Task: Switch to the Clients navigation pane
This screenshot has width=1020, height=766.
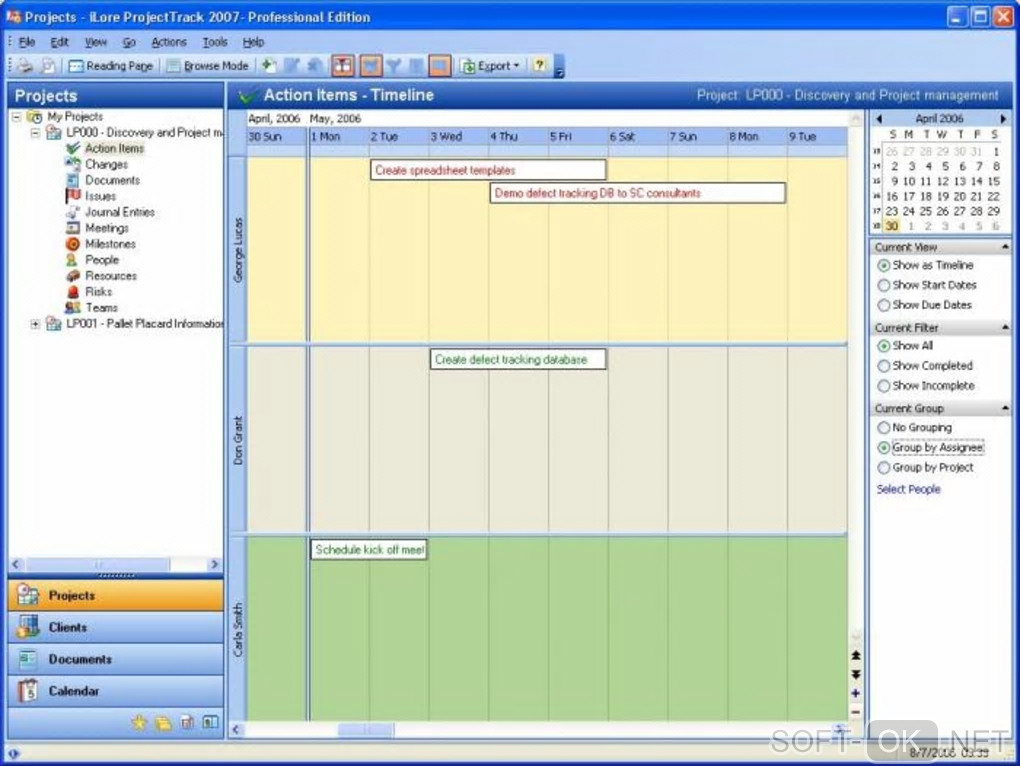Action: pos(116,627)
